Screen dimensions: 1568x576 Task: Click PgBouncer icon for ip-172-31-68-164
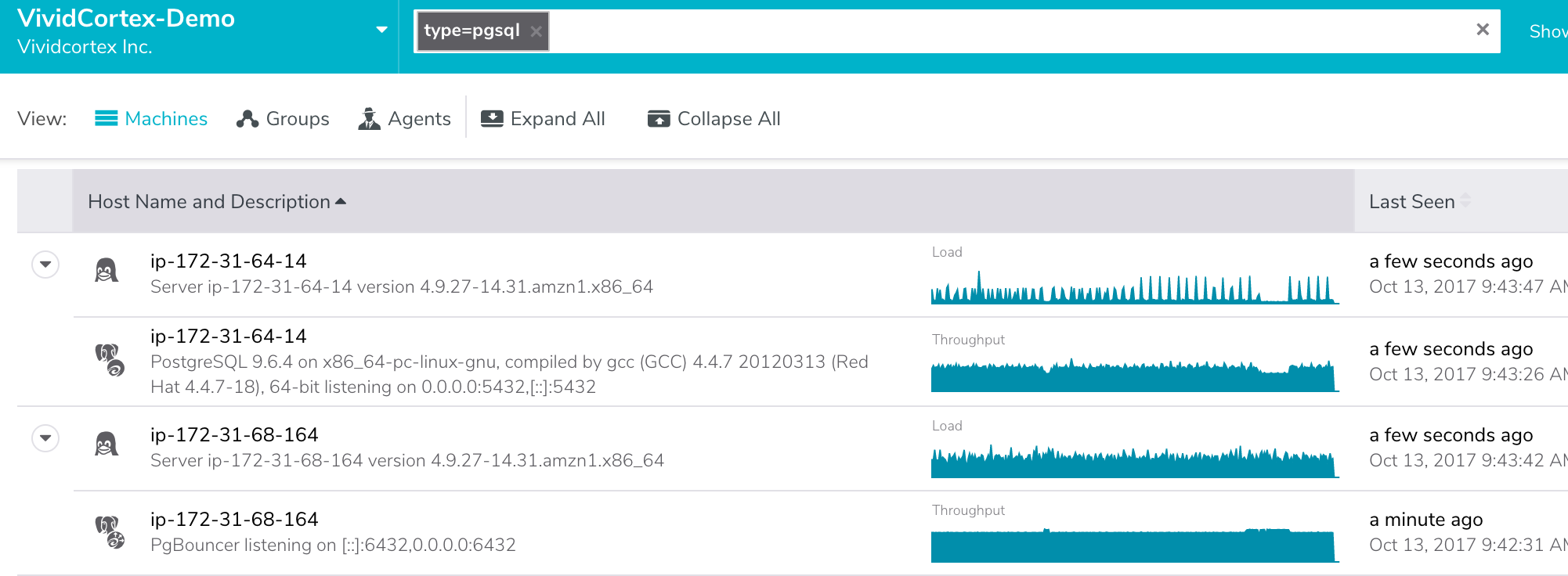tap(110, 532)
